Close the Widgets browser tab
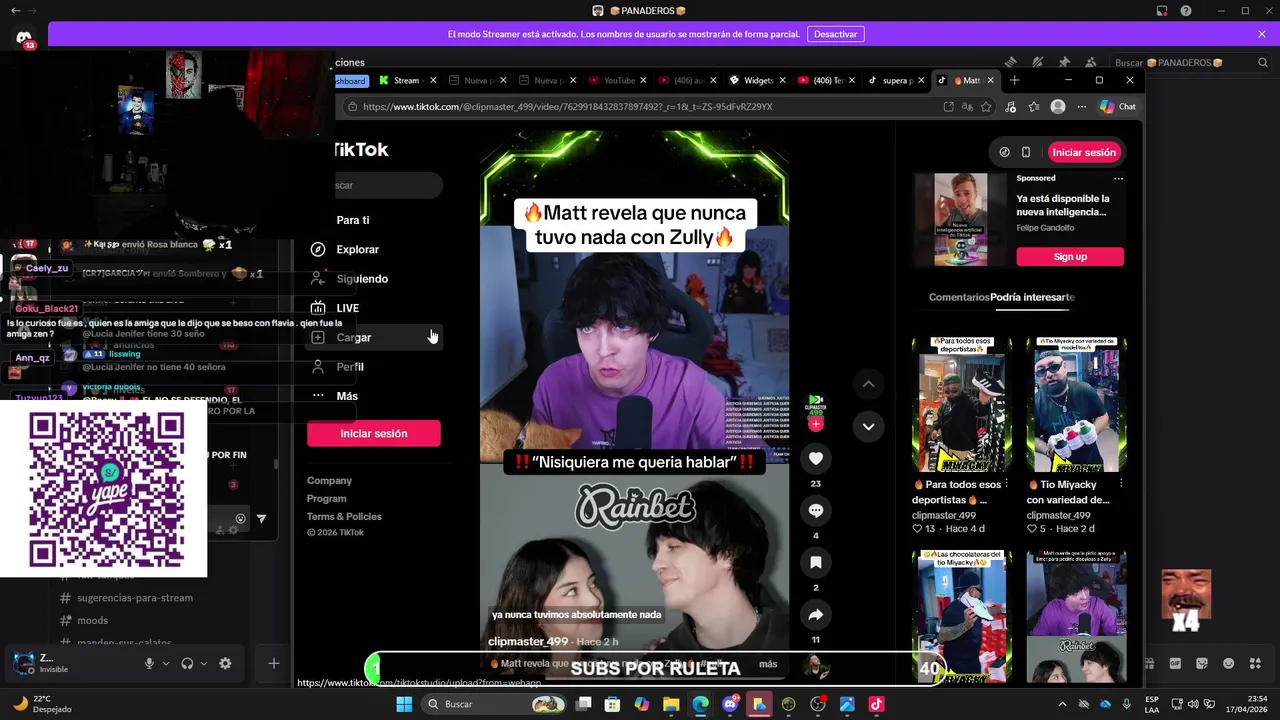The image size is (1280, 720). pyautogui.click(x=781, y=80)
